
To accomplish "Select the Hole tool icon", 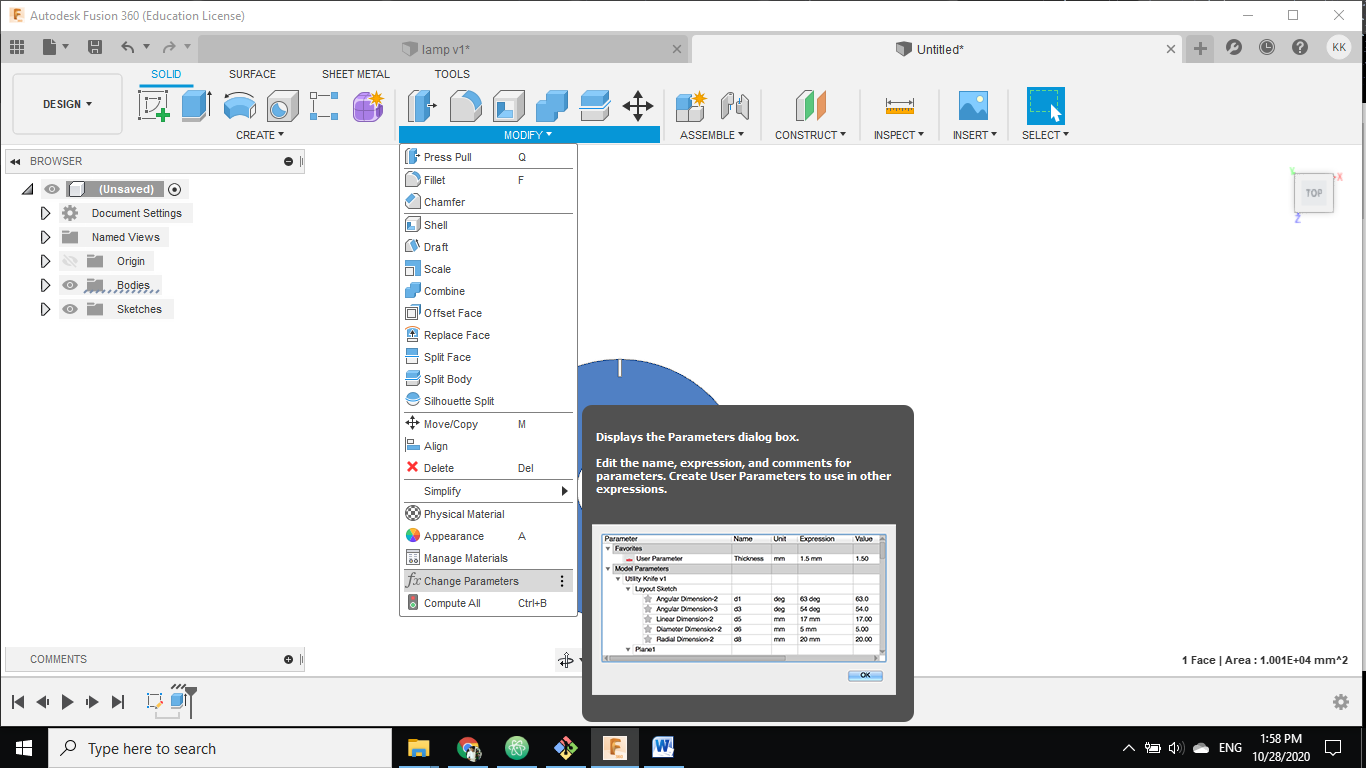I will [x=282, y=105].
